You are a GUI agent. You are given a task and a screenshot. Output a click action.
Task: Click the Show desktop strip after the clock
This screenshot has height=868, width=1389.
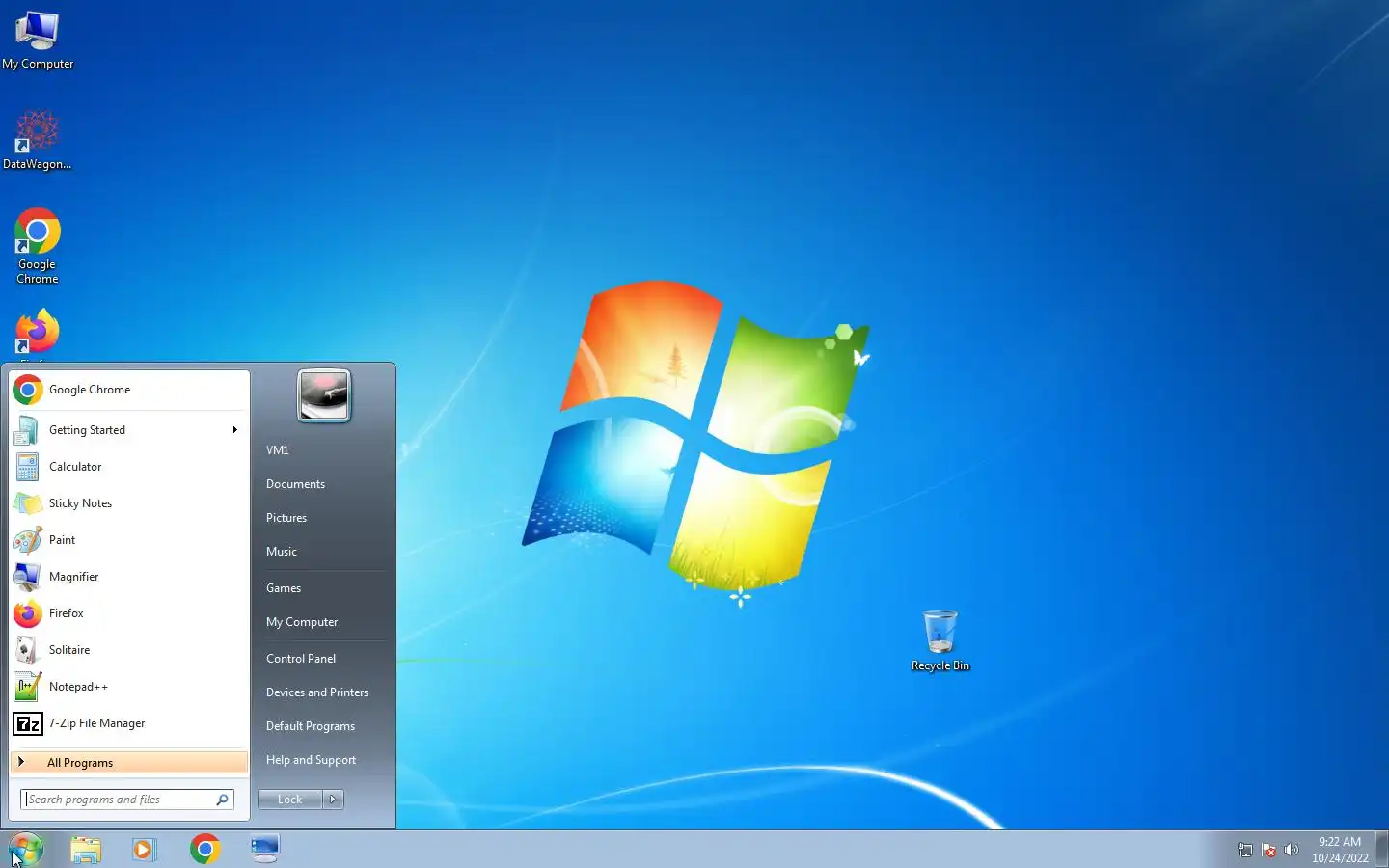click(x=1382, y=850)
